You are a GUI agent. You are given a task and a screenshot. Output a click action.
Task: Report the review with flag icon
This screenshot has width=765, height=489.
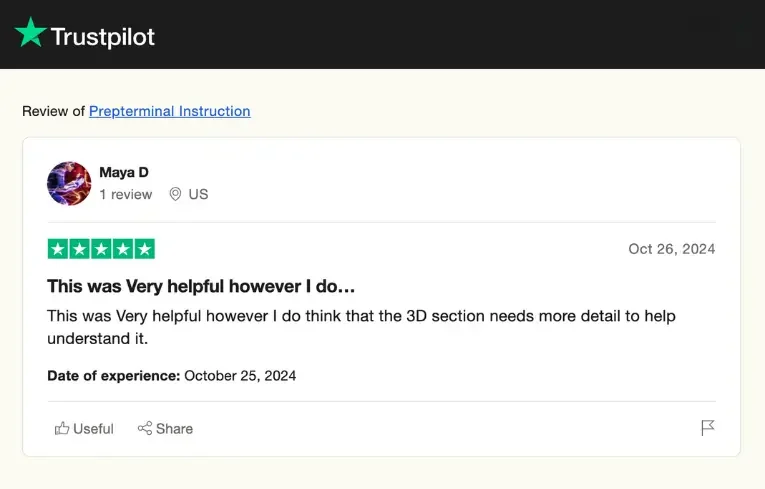707,428
